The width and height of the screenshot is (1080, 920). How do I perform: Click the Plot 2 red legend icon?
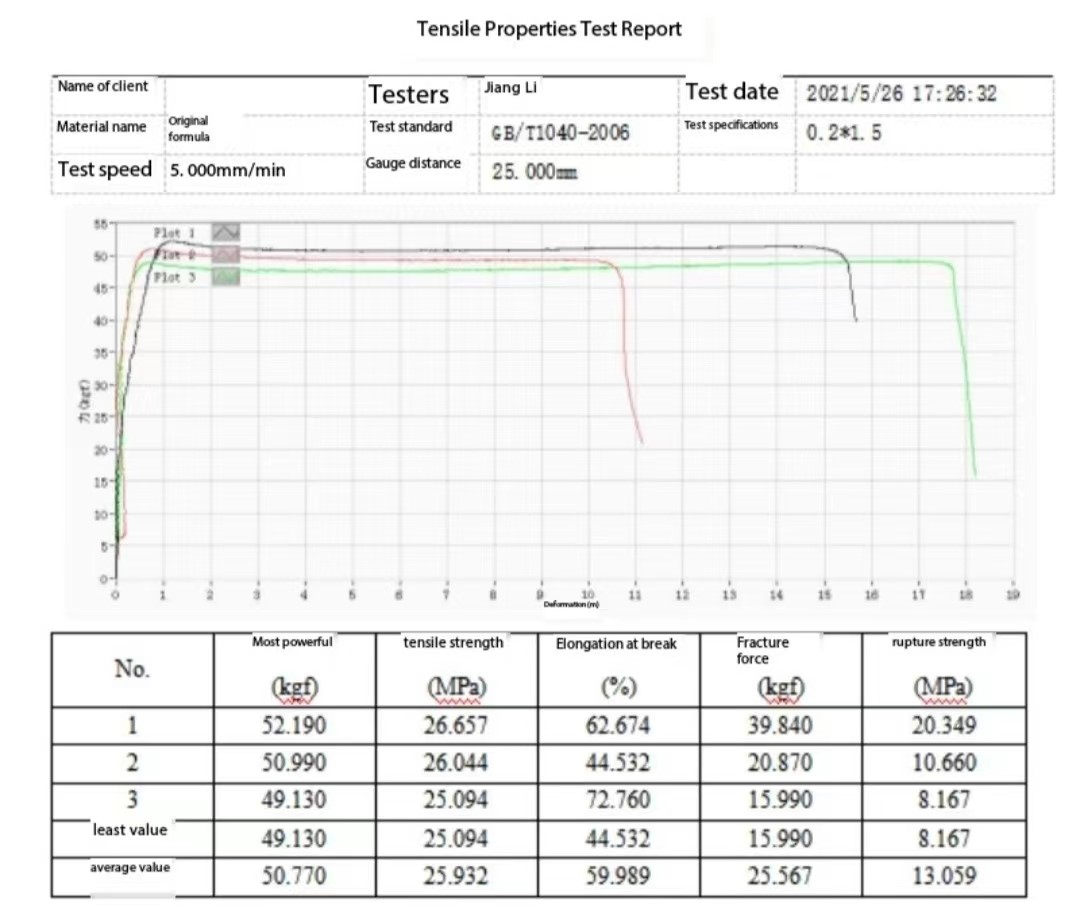228,255
